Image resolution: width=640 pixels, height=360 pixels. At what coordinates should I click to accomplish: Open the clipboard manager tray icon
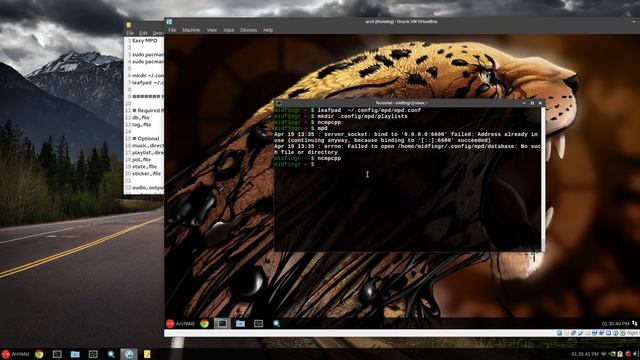click(x=620, y=354)
